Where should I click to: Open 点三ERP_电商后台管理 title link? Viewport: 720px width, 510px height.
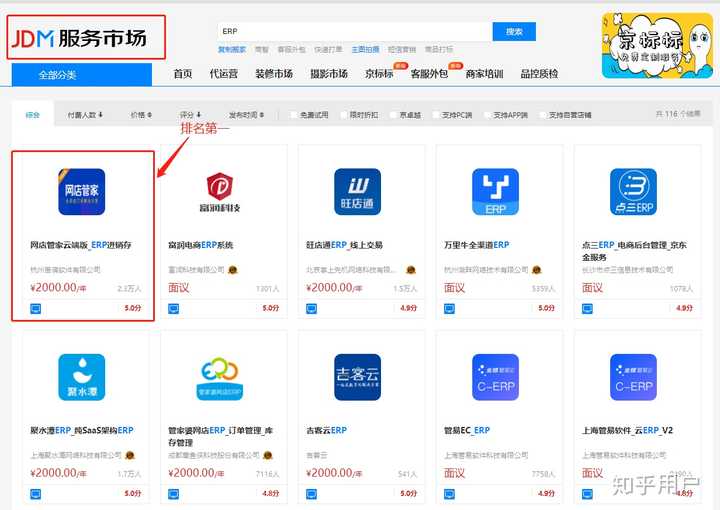(x=634, y=251)
